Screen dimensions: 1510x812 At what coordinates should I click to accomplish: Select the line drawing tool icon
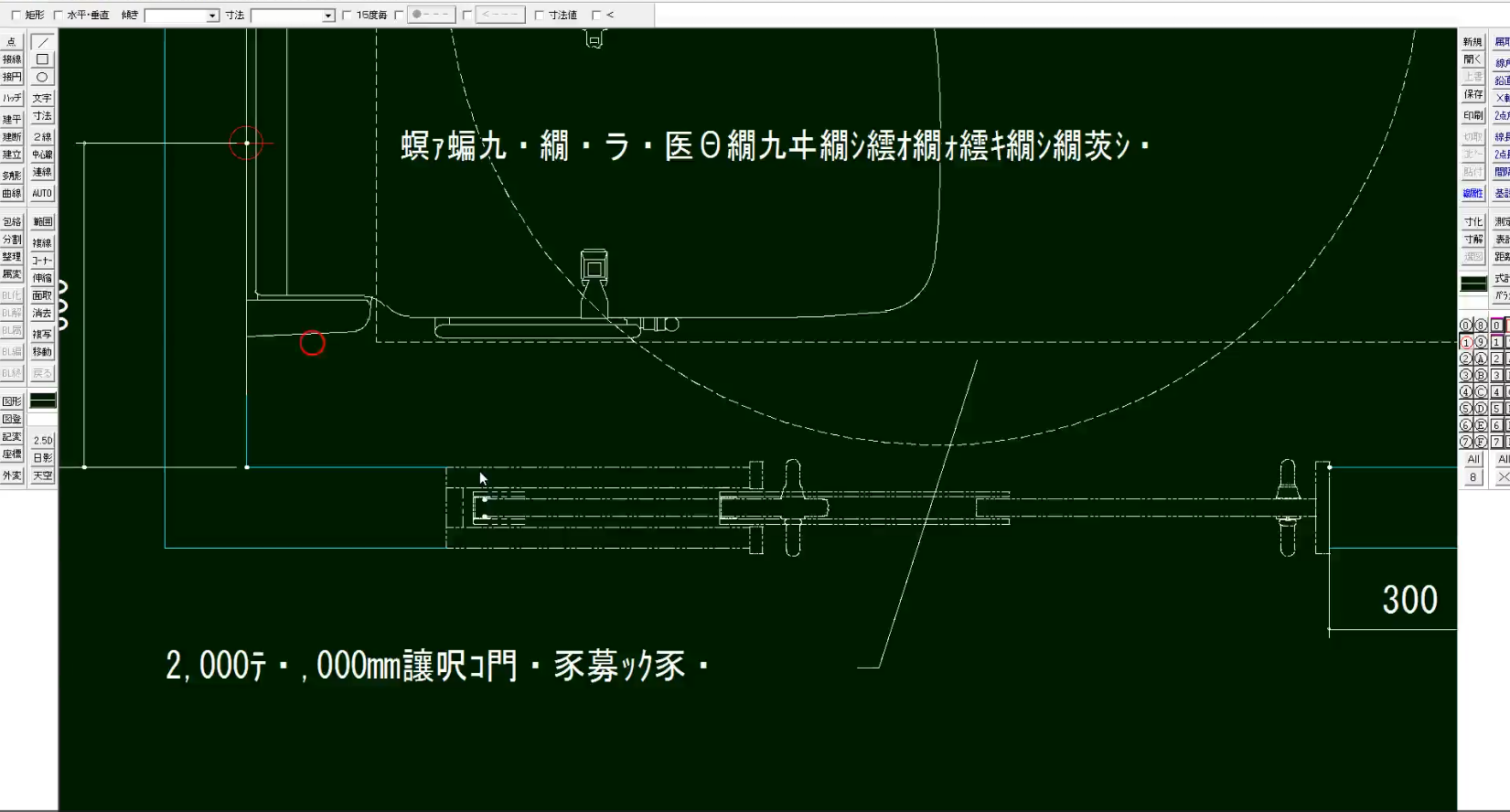42,42
